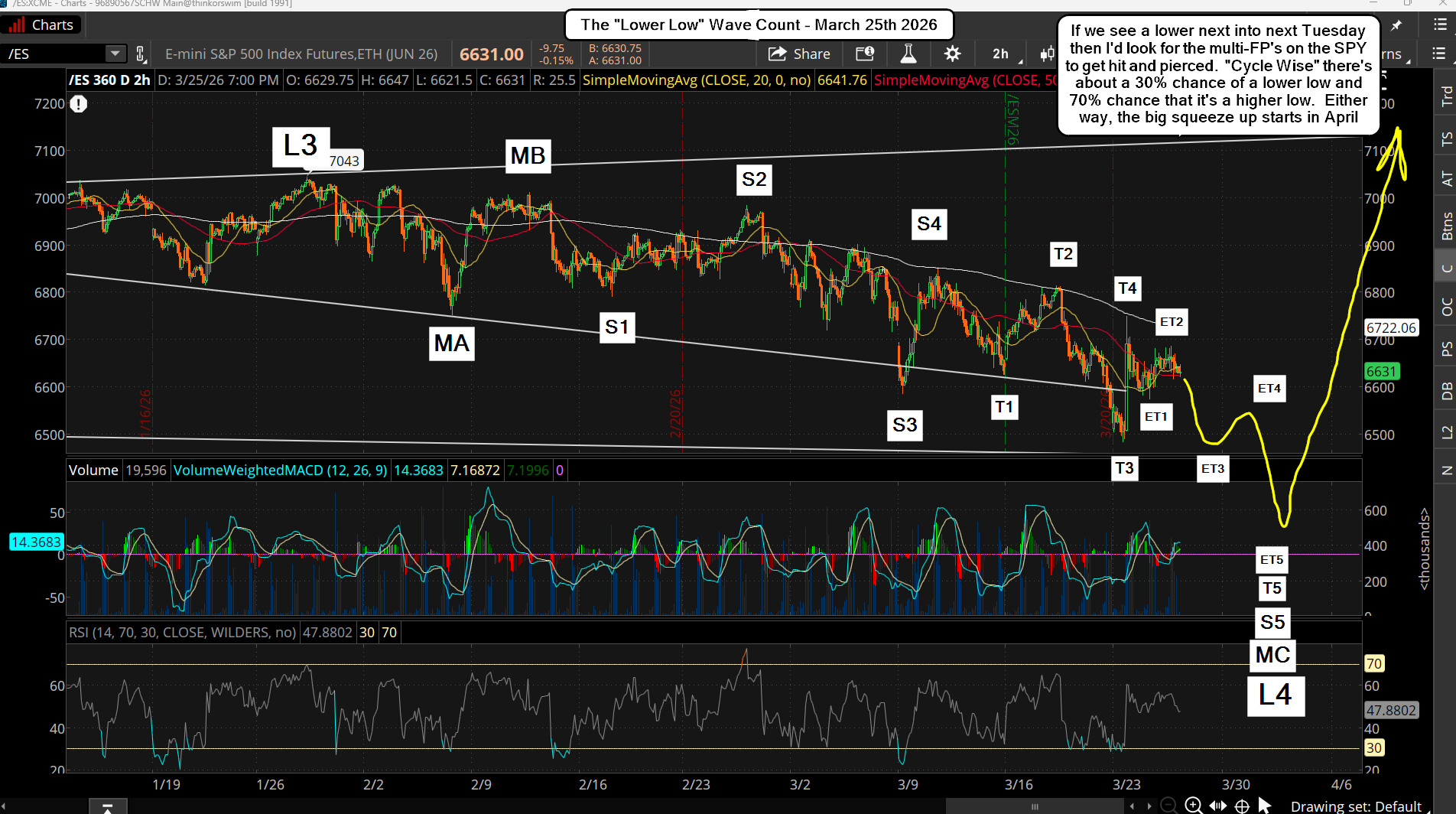Click the symbol link chain icon
1456x814 pixels.
coord(141,54)
